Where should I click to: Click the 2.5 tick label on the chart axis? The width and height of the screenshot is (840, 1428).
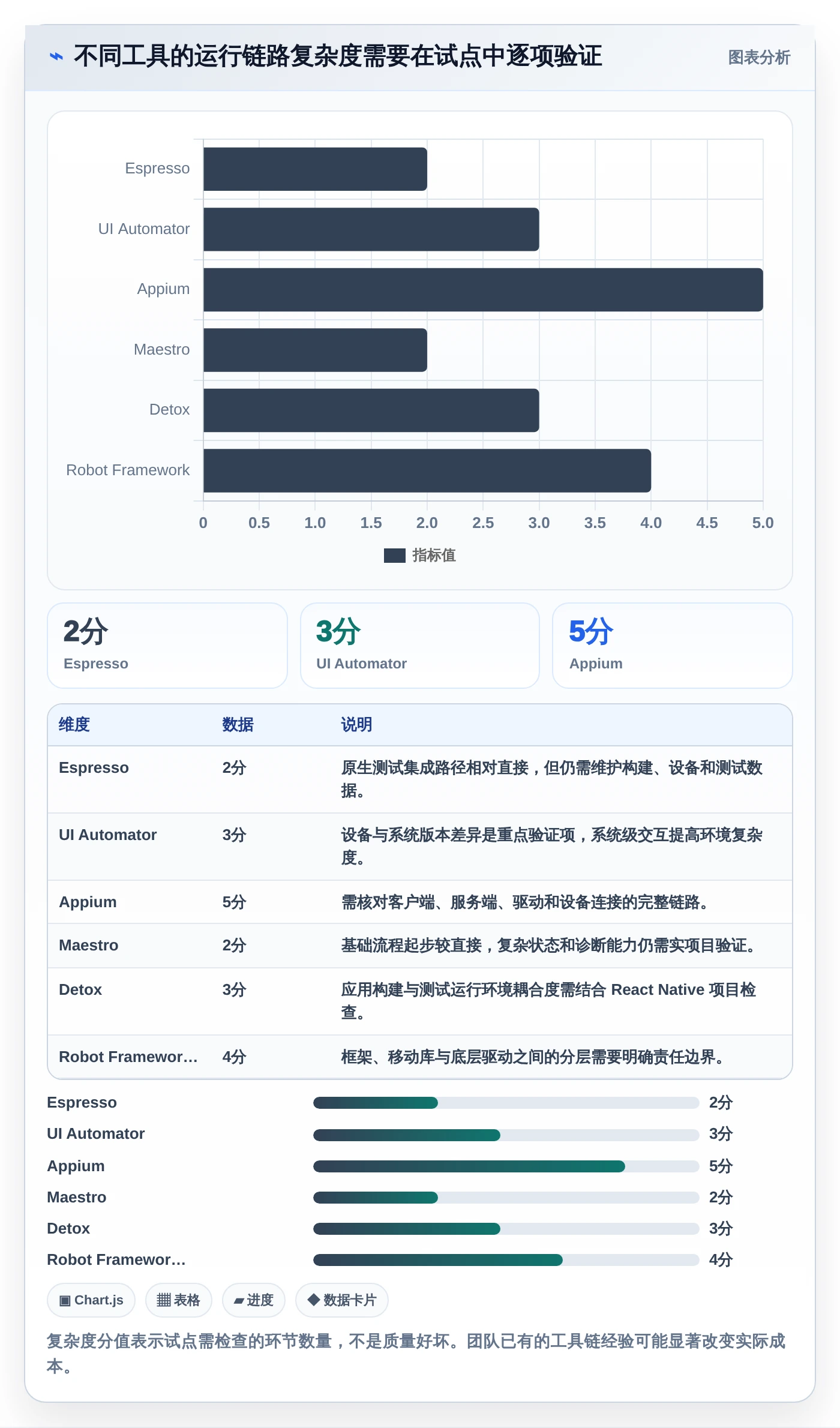[483, 523]
